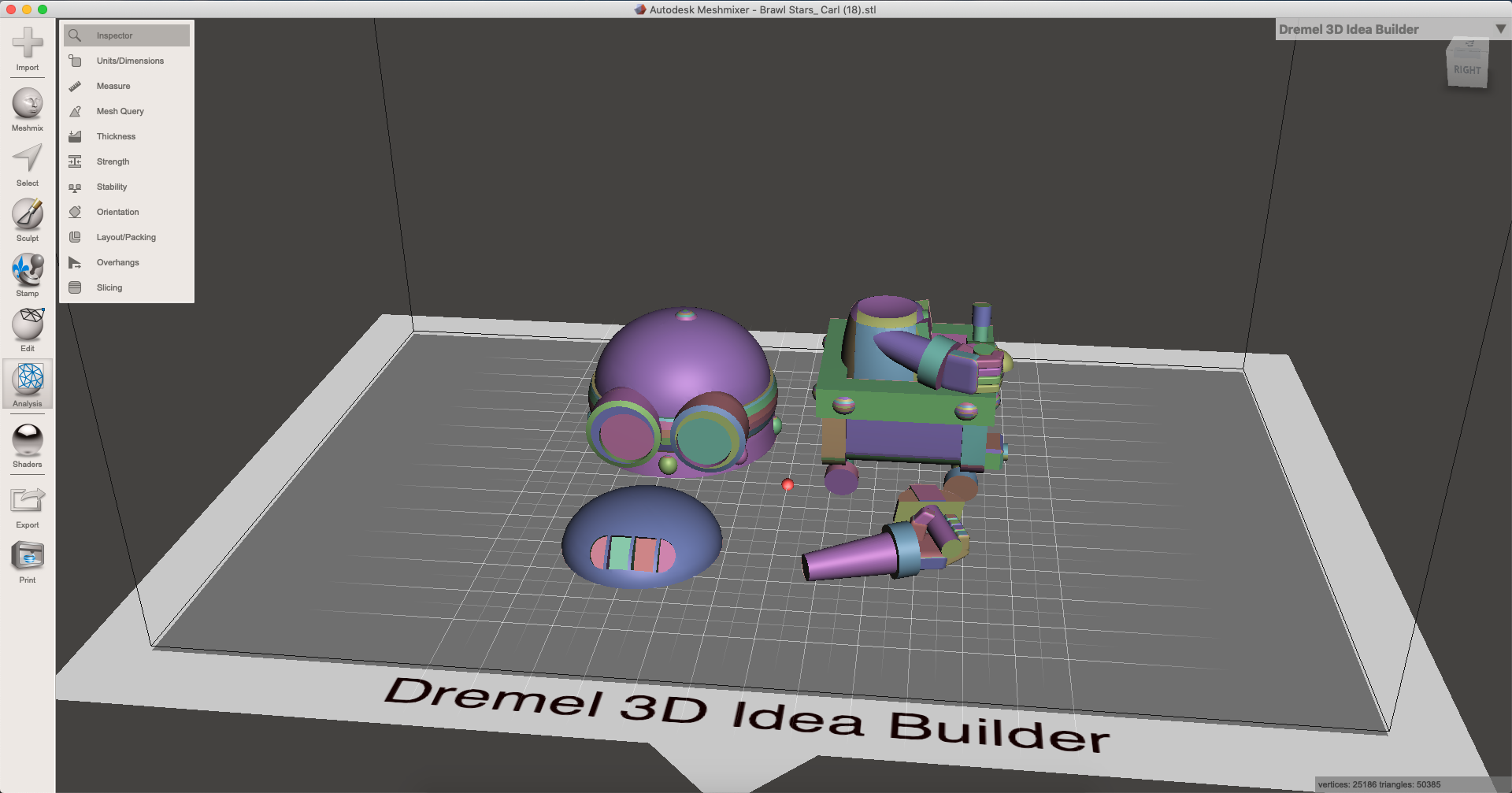Minimize the Meshmixer window

coord(27,9)
